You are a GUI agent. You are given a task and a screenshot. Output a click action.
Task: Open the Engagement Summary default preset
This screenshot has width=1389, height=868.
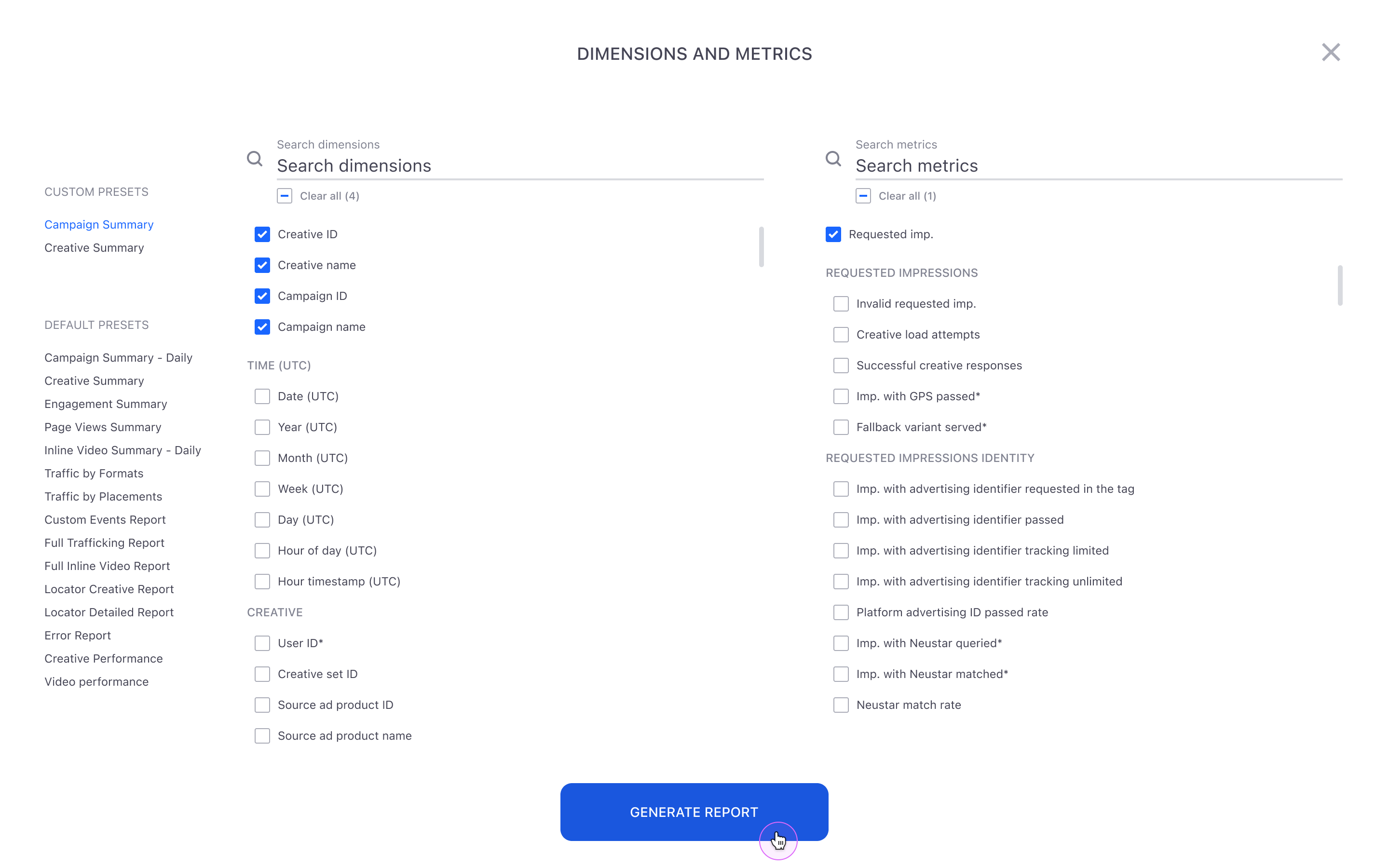point(106,404)
